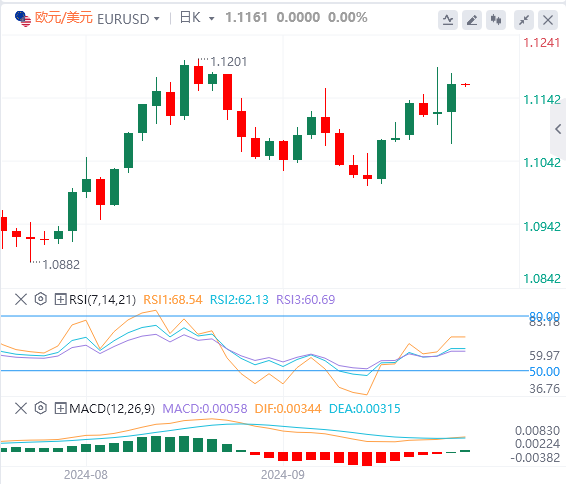Remove the MACD indicator with X
Screen dimensions: 566x484
(21, 409)
